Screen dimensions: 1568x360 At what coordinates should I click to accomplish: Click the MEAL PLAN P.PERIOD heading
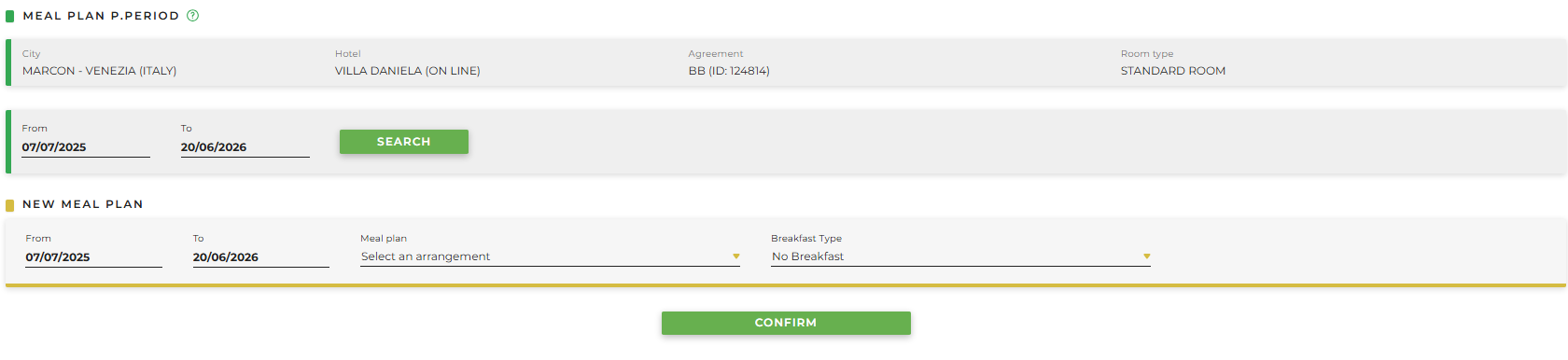pyautogui.click(x=101, y=16)
